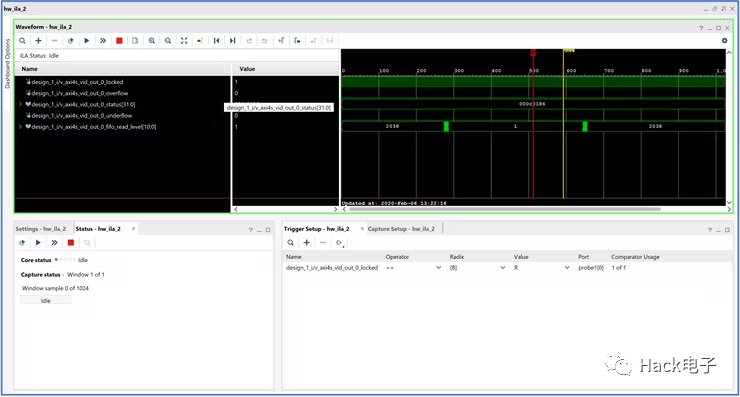Click the fifo_read_level transition at sample 280
Screen dimensions: 740x397
point(446,126)
